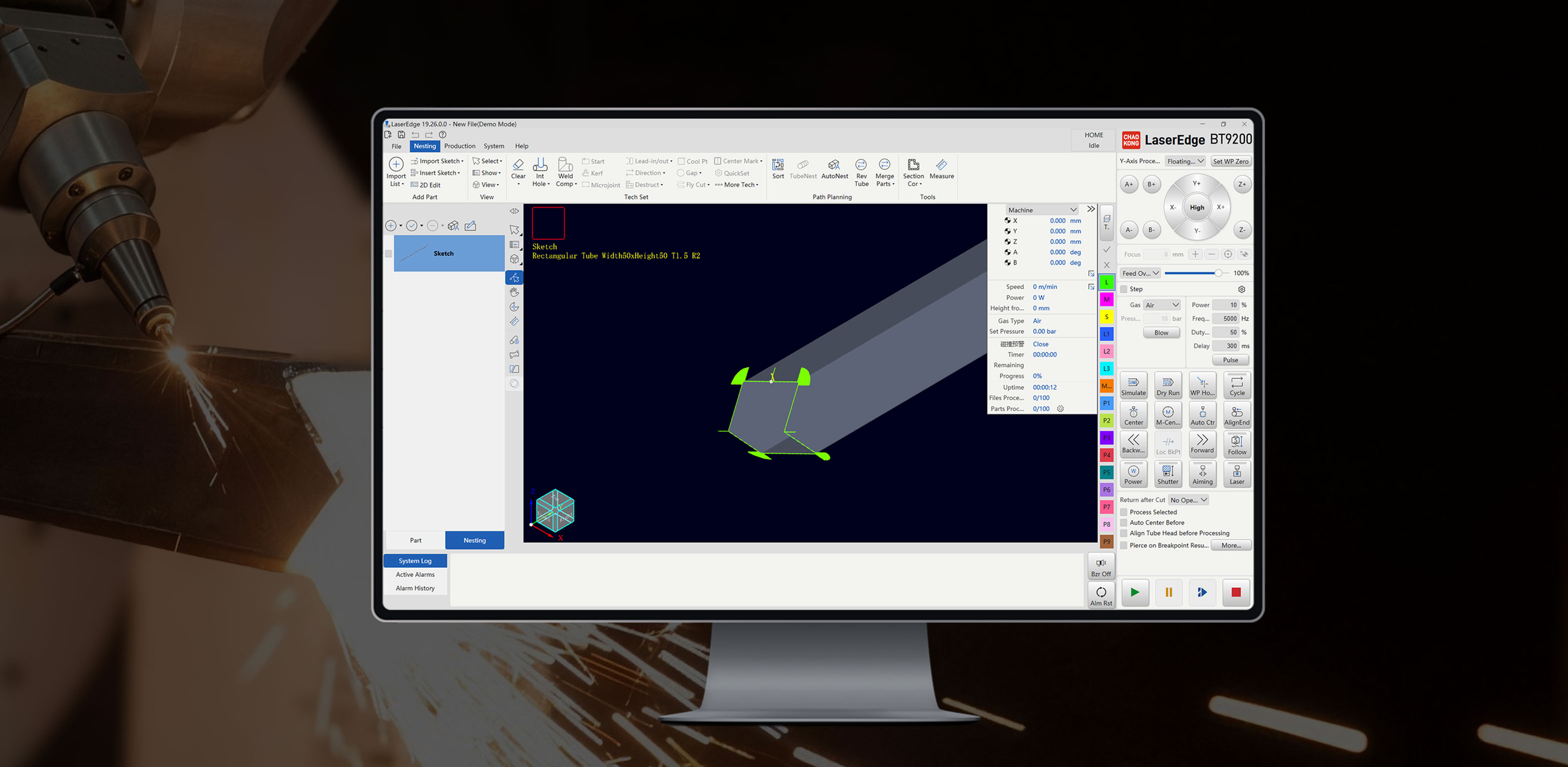This screenshot has height=767, width=1568.
Task: Tick the checkbox beside the Sketch part
Action: pyautogui.click(x=388, y=253)
